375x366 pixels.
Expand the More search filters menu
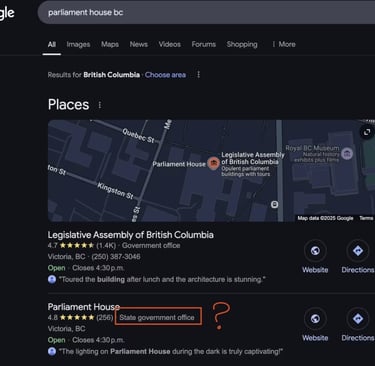click(x=284, y=44)
